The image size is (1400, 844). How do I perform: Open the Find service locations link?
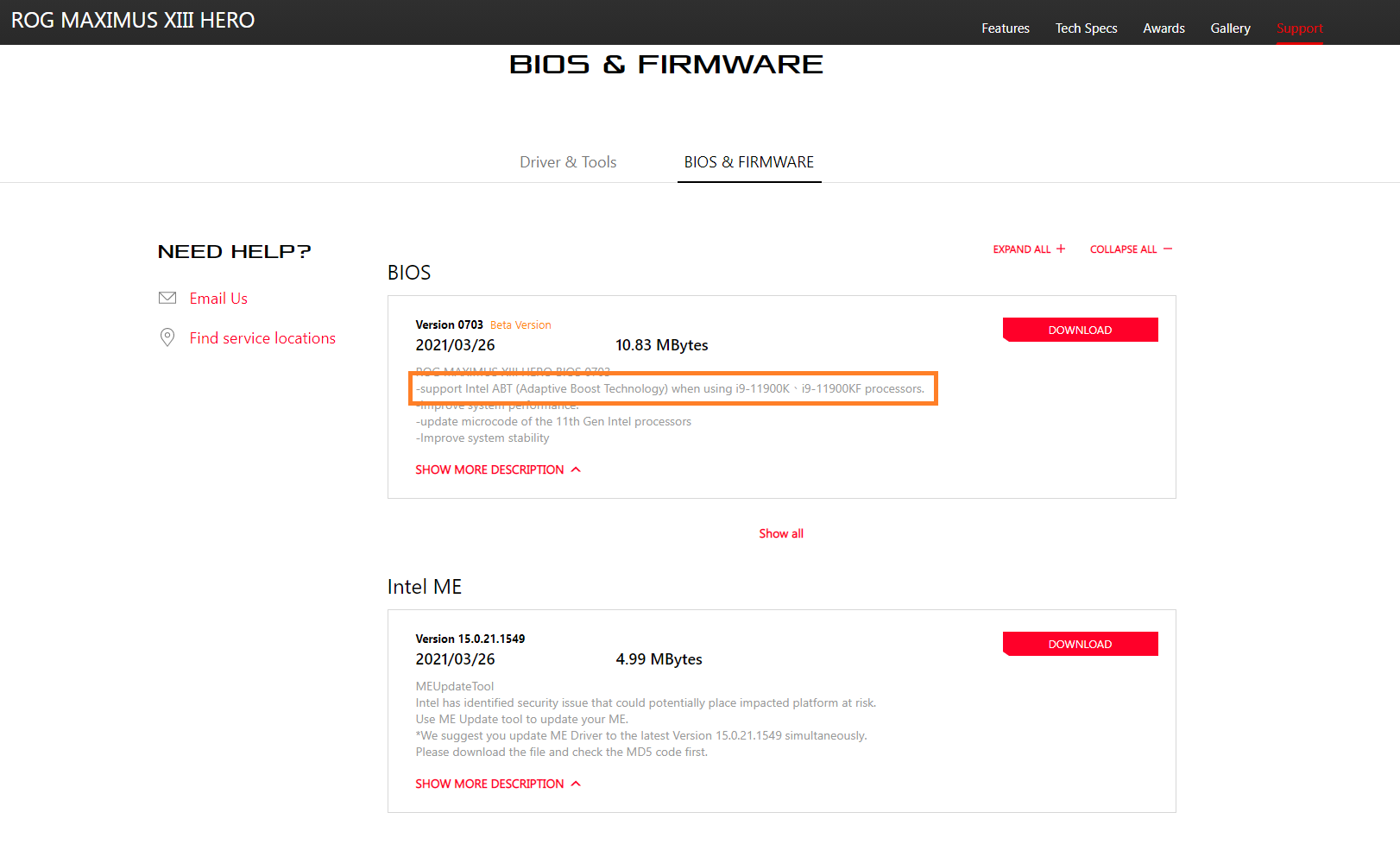click(262, 338)
